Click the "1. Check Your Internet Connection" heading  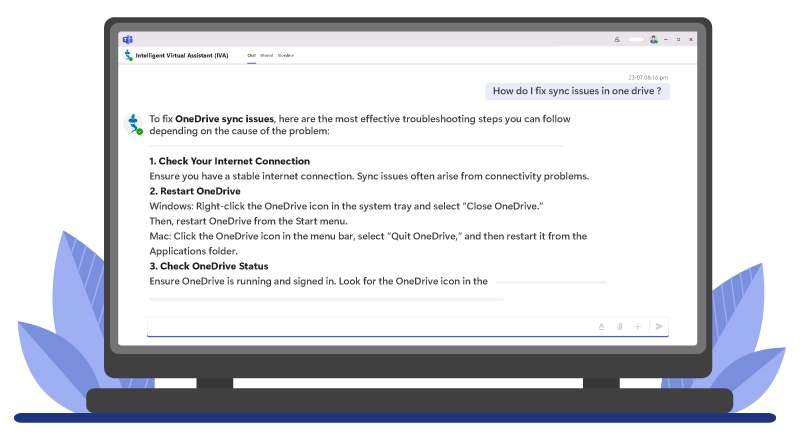pyautogui.click(x=230, y=161)
